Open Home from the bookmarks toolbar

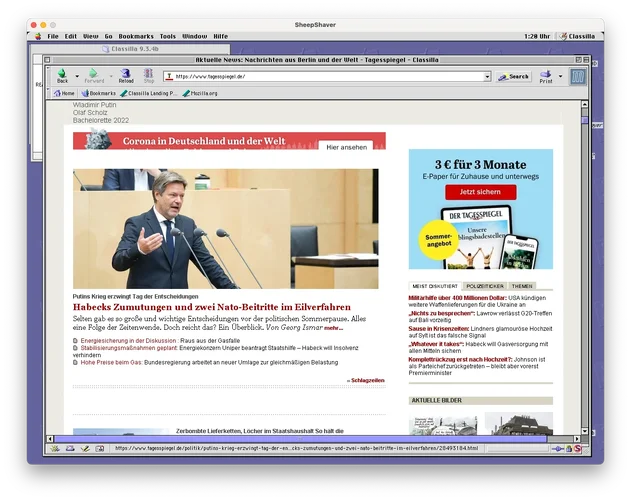(64, 93)
